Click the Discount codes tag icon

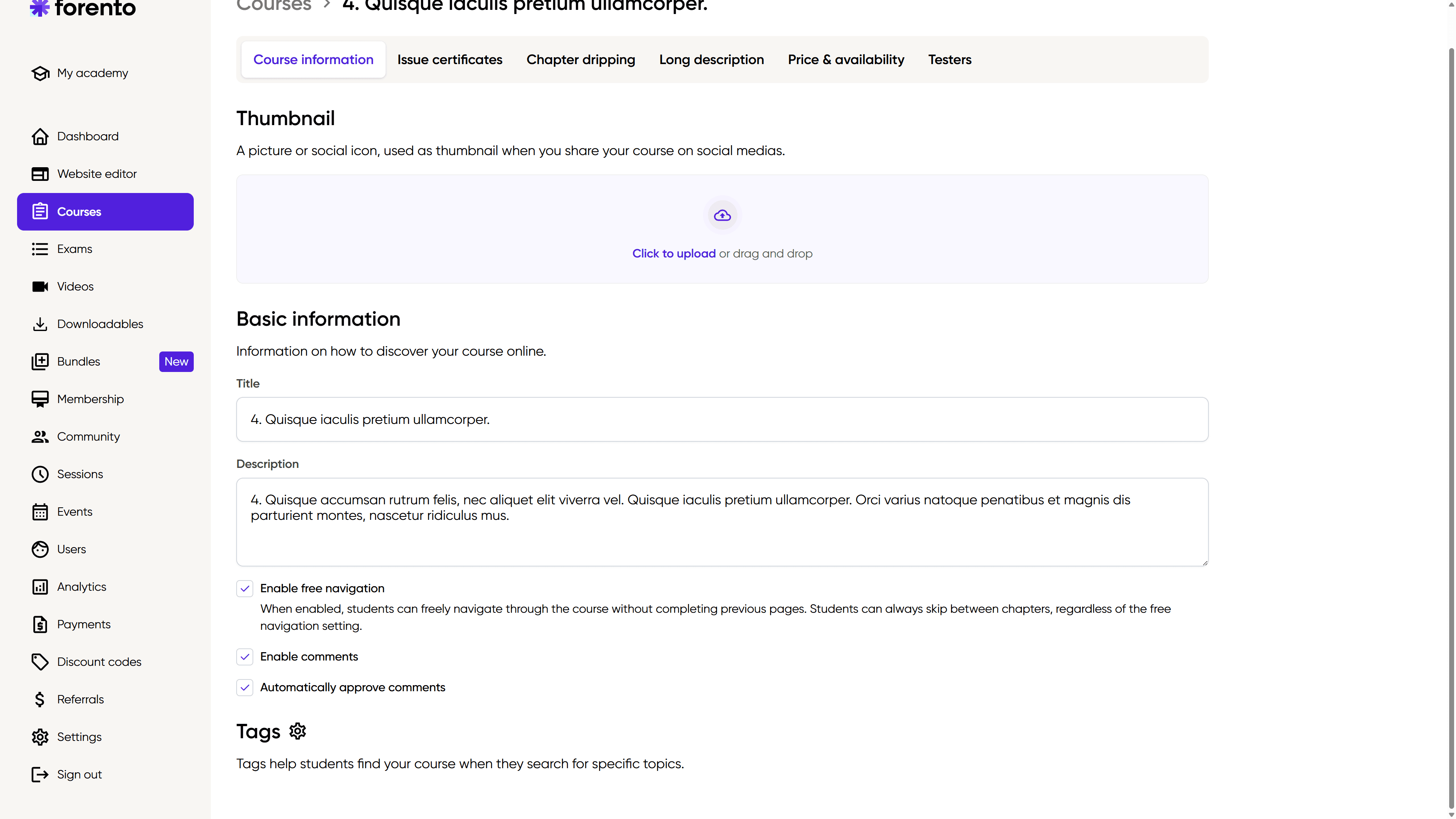pos(39,662)
